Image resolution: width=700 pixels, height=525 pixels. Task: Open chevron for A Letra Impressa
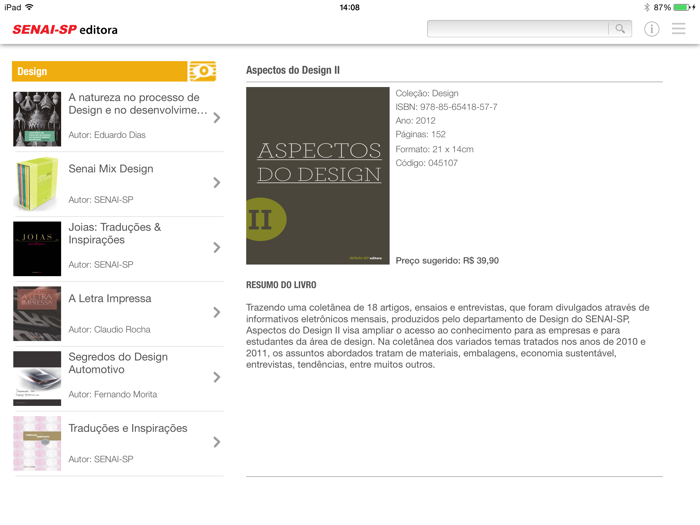click(x=217, y=312)
